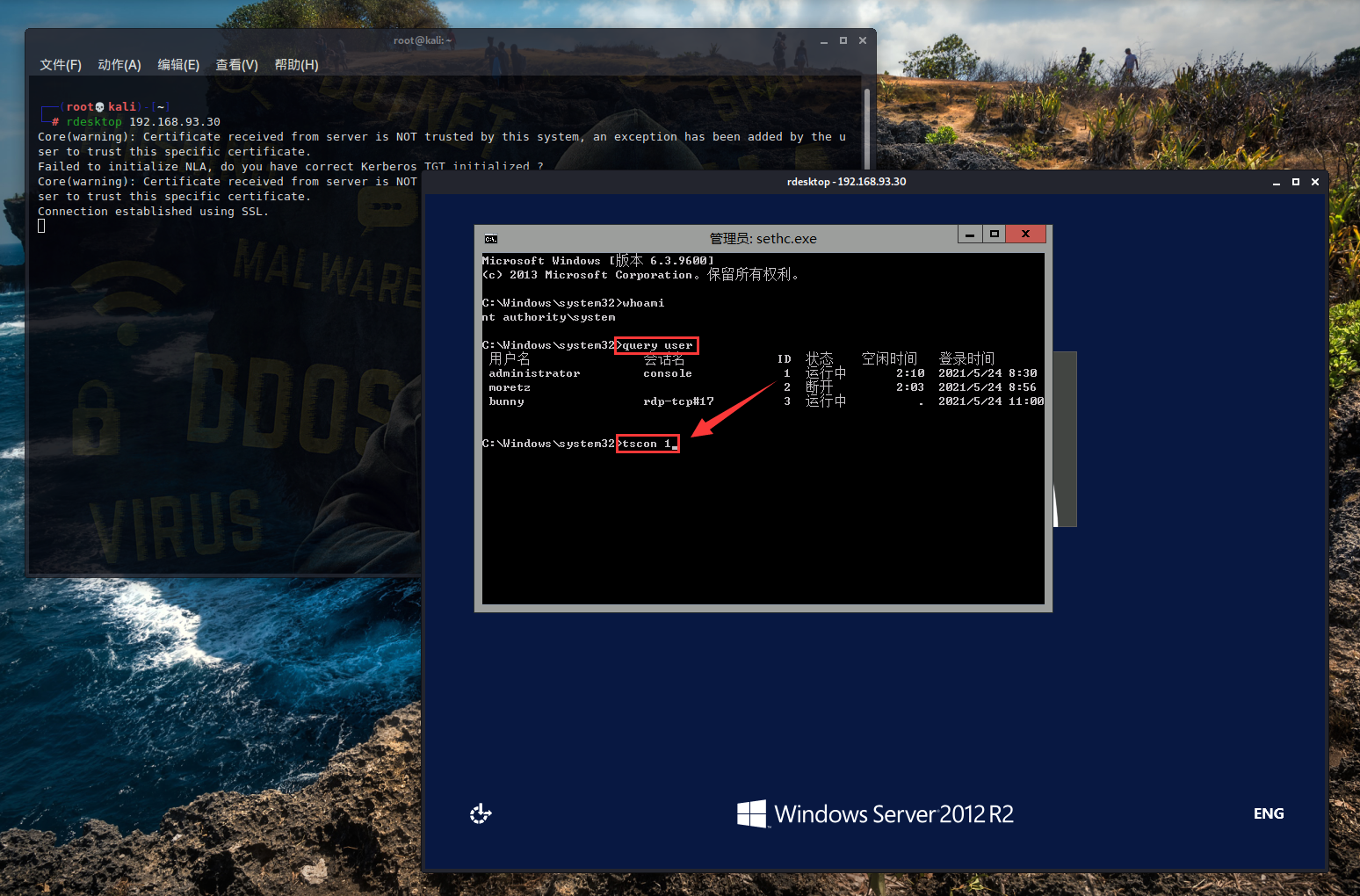Click the 'nt authority\system' output line
Screen dimensions: 1360x896
549,317
